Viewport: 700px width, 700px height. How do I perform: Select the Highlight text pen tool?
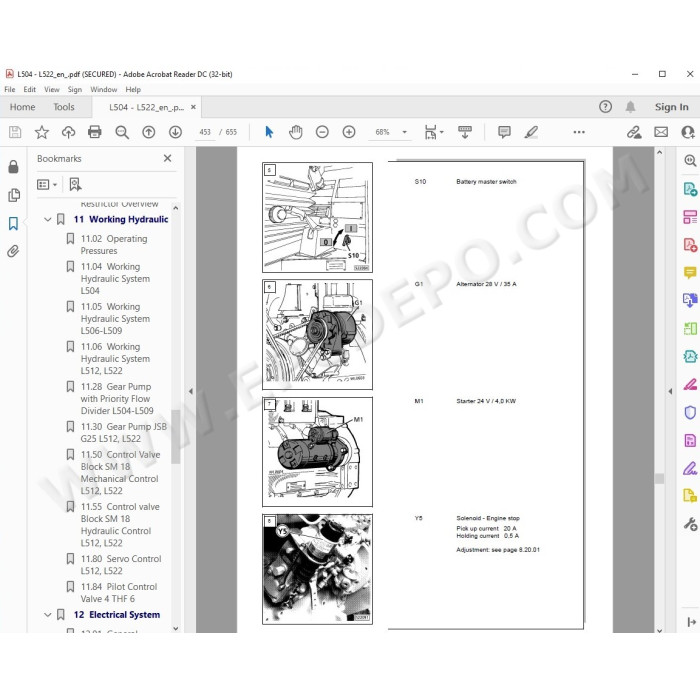[x=531, y=132]
